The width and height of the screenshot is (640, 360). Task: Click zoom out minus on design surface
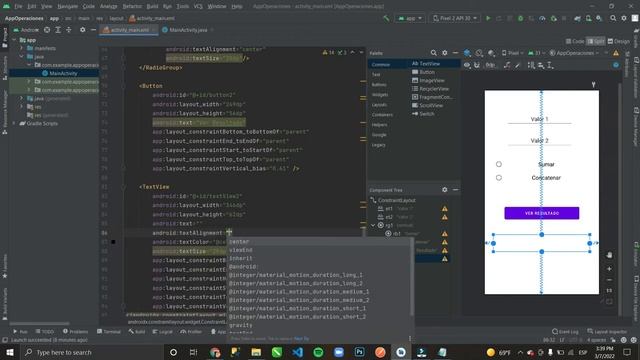(609, 280)
